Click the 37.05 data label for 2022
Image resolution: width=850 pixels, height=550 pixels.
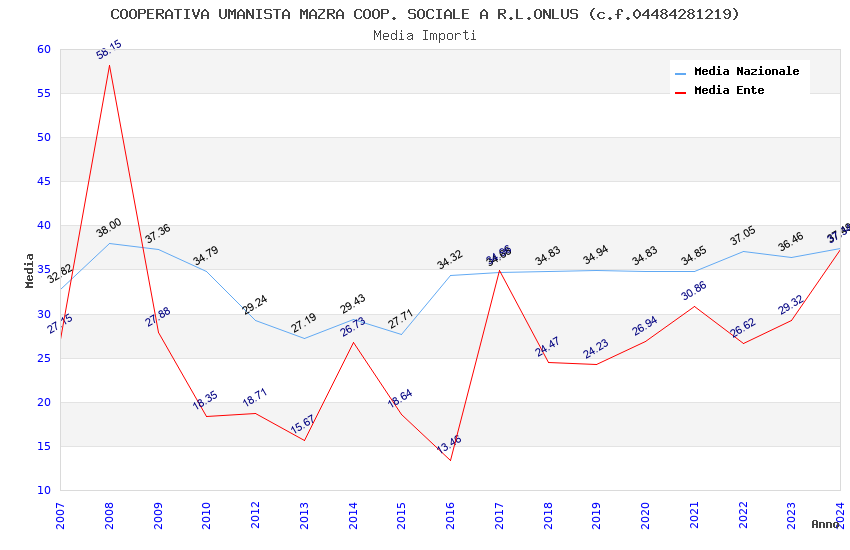(x=743, y=236)
